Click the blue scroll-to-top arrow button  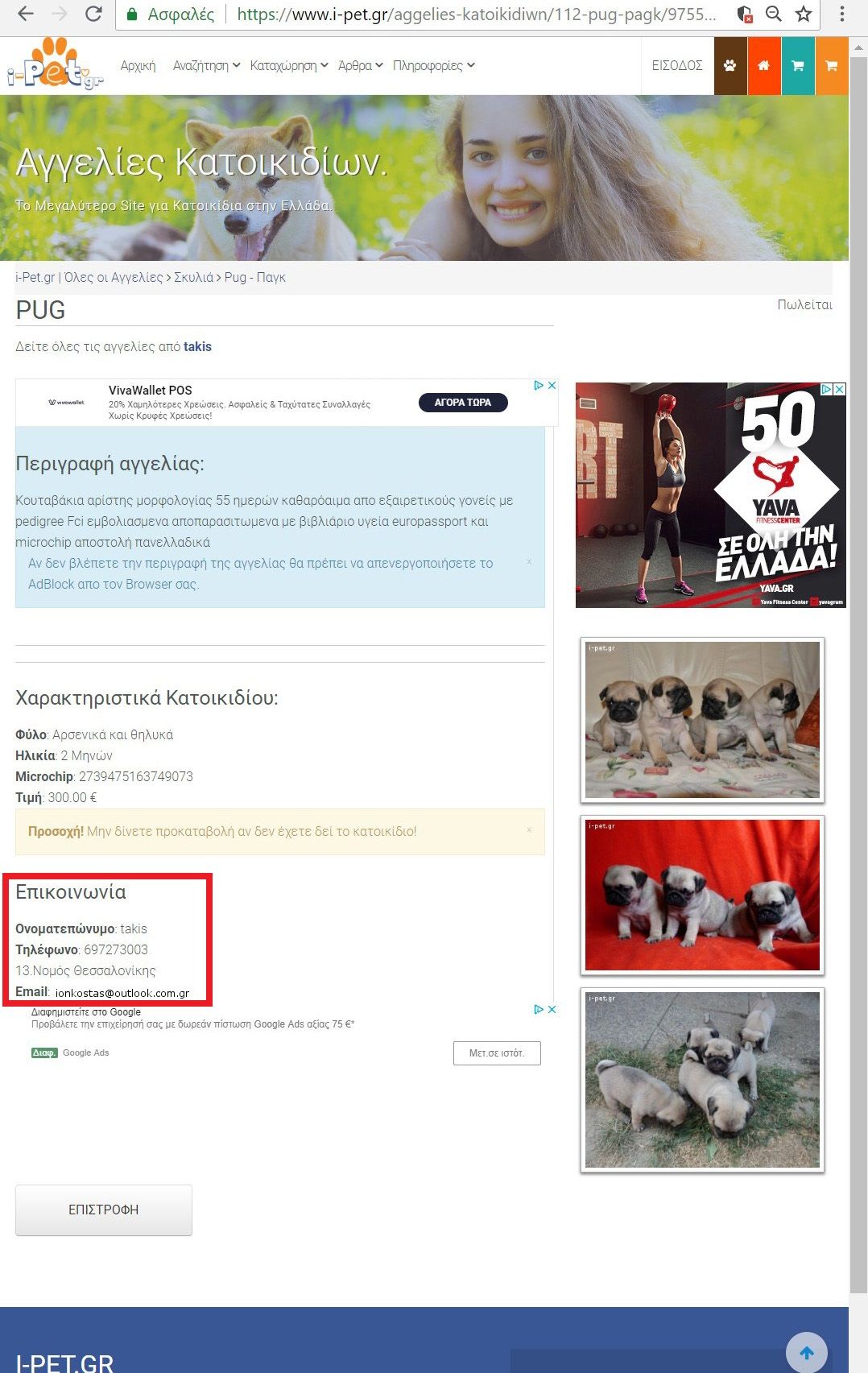(x=807, y=1353)
